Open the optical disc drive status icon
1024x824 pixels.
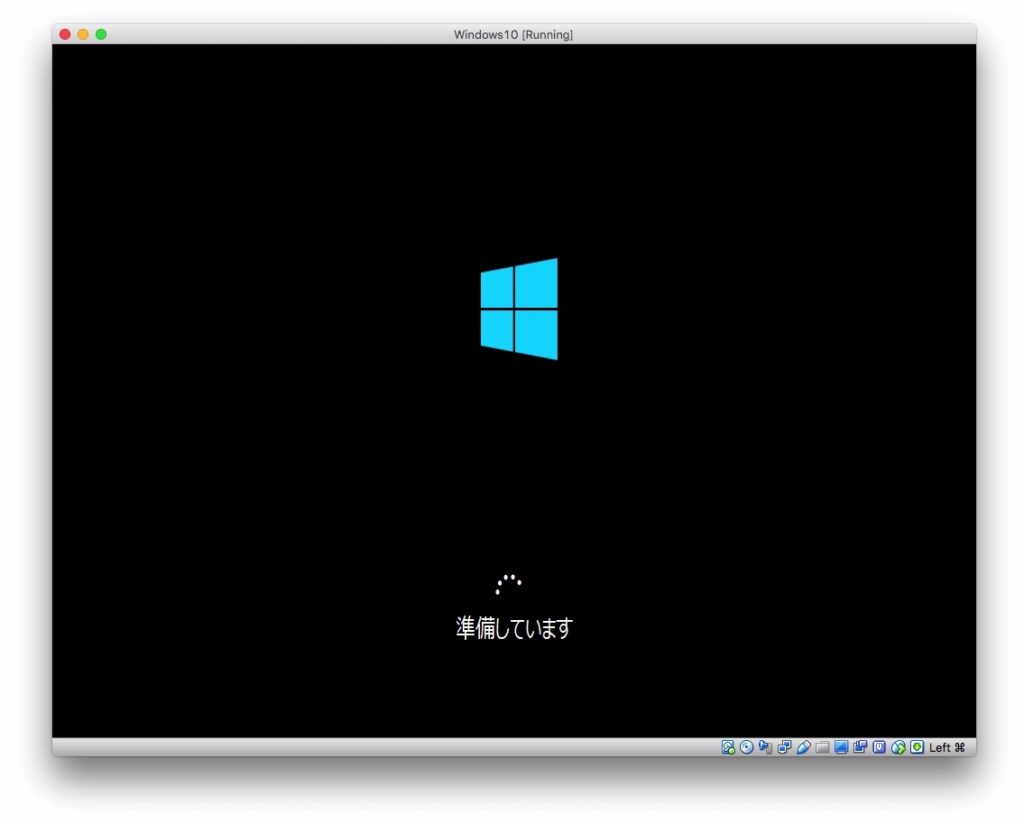pyautogui.click(x=746, y=747)
